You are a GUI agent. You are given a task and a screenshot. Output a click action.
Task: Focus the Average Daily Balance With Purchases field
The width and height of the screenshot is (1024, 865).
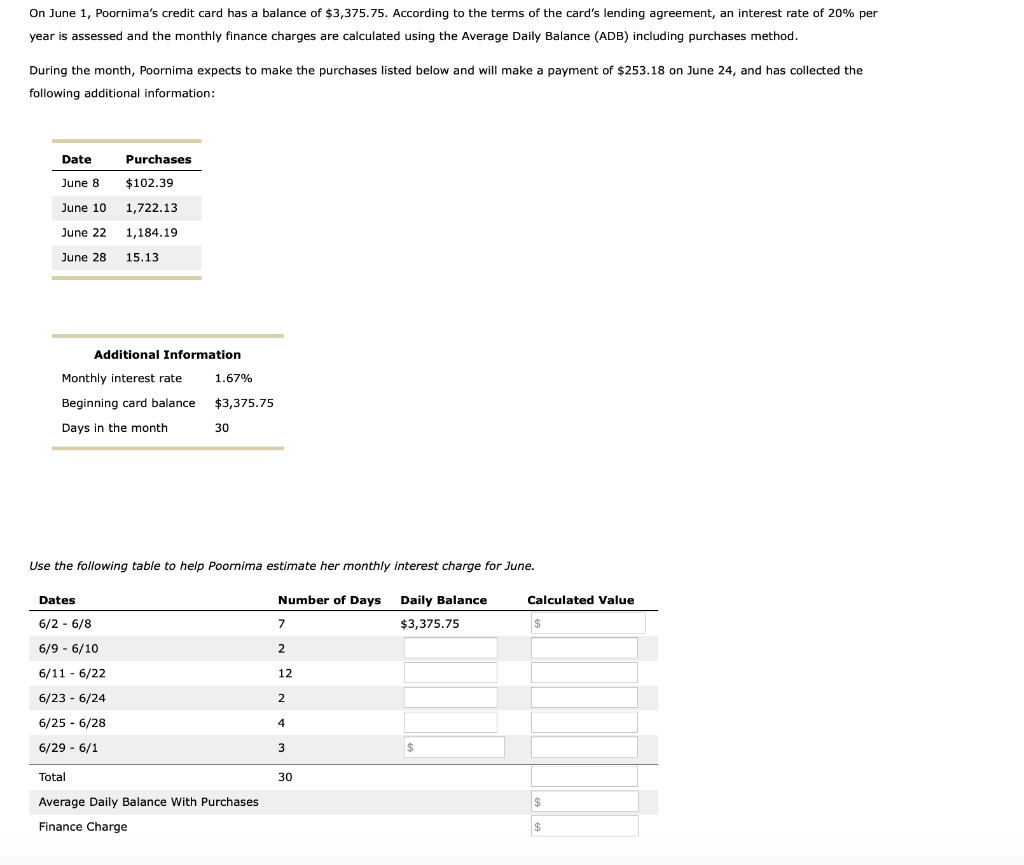pyautogui.click(x=584, y=801)
